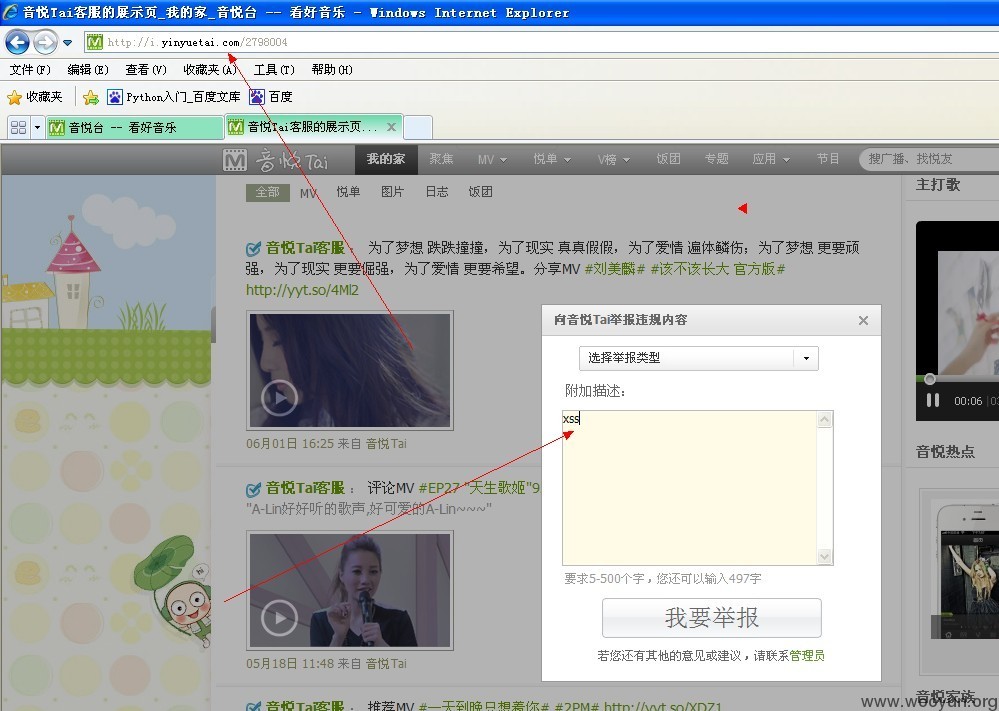999x711 pixels.
Task: Expand the tab list dropdown arrow
Action: pyautogui.click(x=37, y=127)
